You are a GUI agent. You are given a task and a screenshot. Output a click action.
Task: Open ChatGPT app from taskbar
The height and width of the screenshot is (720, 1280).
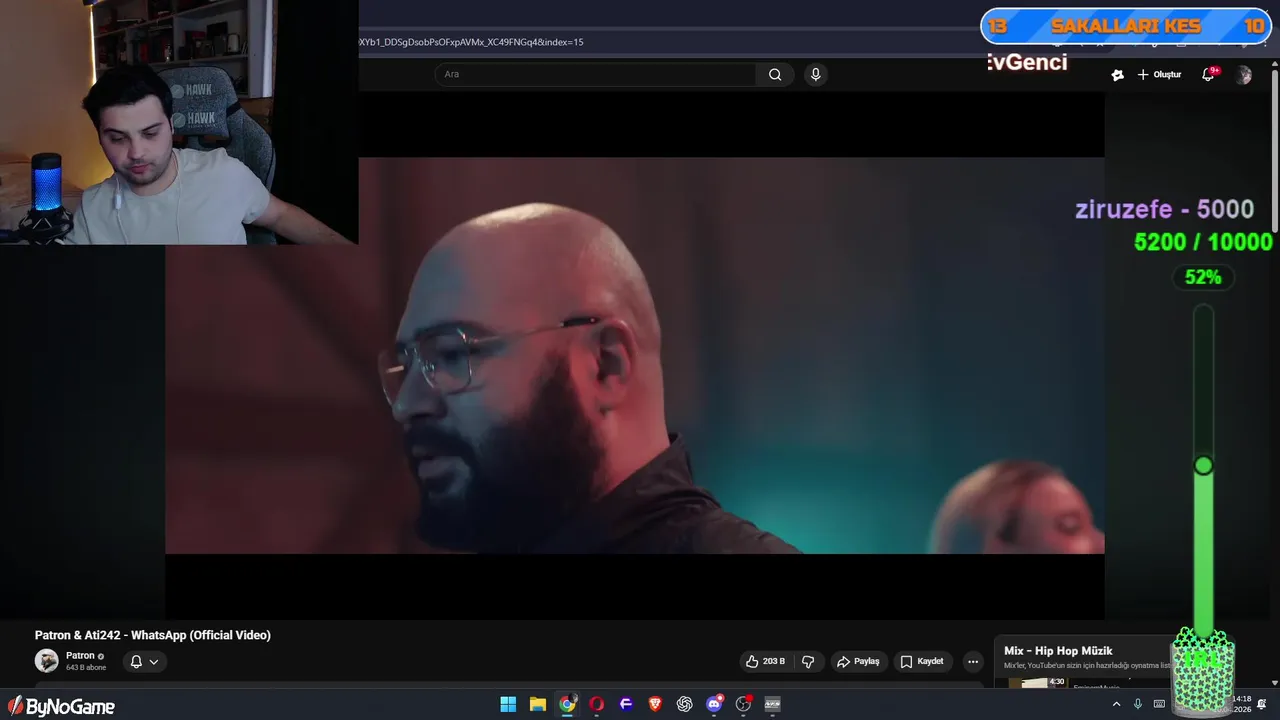tap(684, 704)
